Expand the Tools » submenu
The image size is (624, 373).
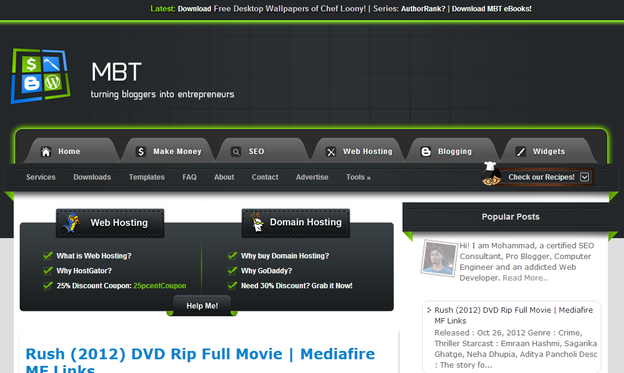(358, 177)
